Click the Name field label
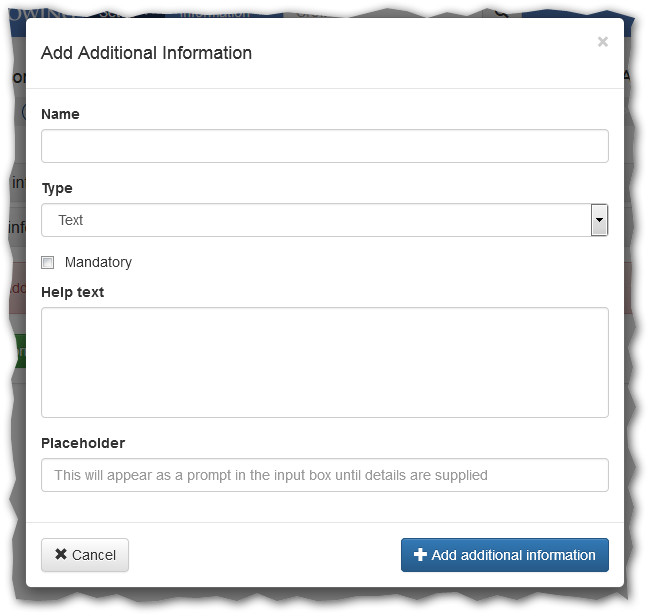Image resolution: width=648 pixels, height=614 pixels. (x=60, y=114)
